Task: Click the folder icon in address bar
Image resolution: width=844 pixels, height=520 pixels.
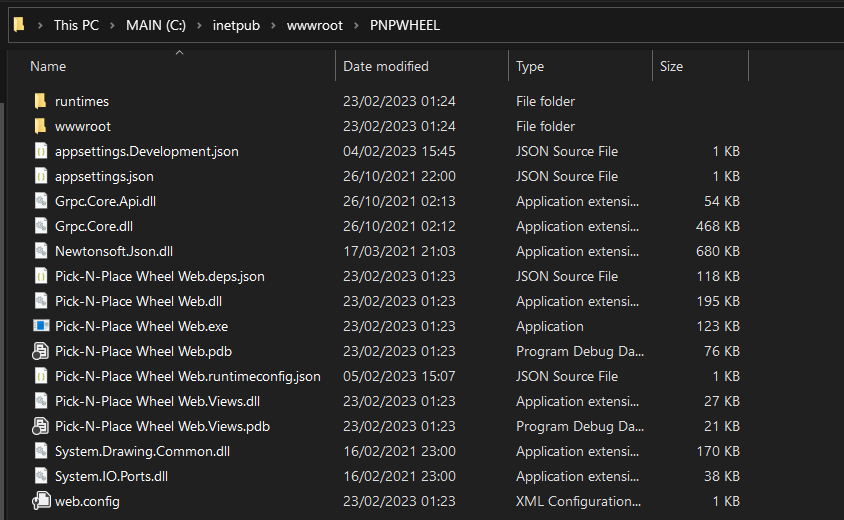Action: click(19, 25)
